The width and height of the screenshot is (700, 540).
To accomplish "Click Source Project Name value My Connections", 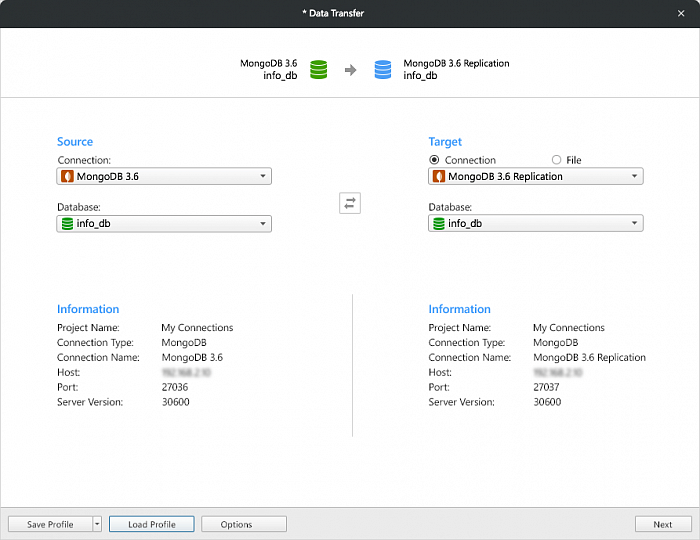I will [197, 328].
